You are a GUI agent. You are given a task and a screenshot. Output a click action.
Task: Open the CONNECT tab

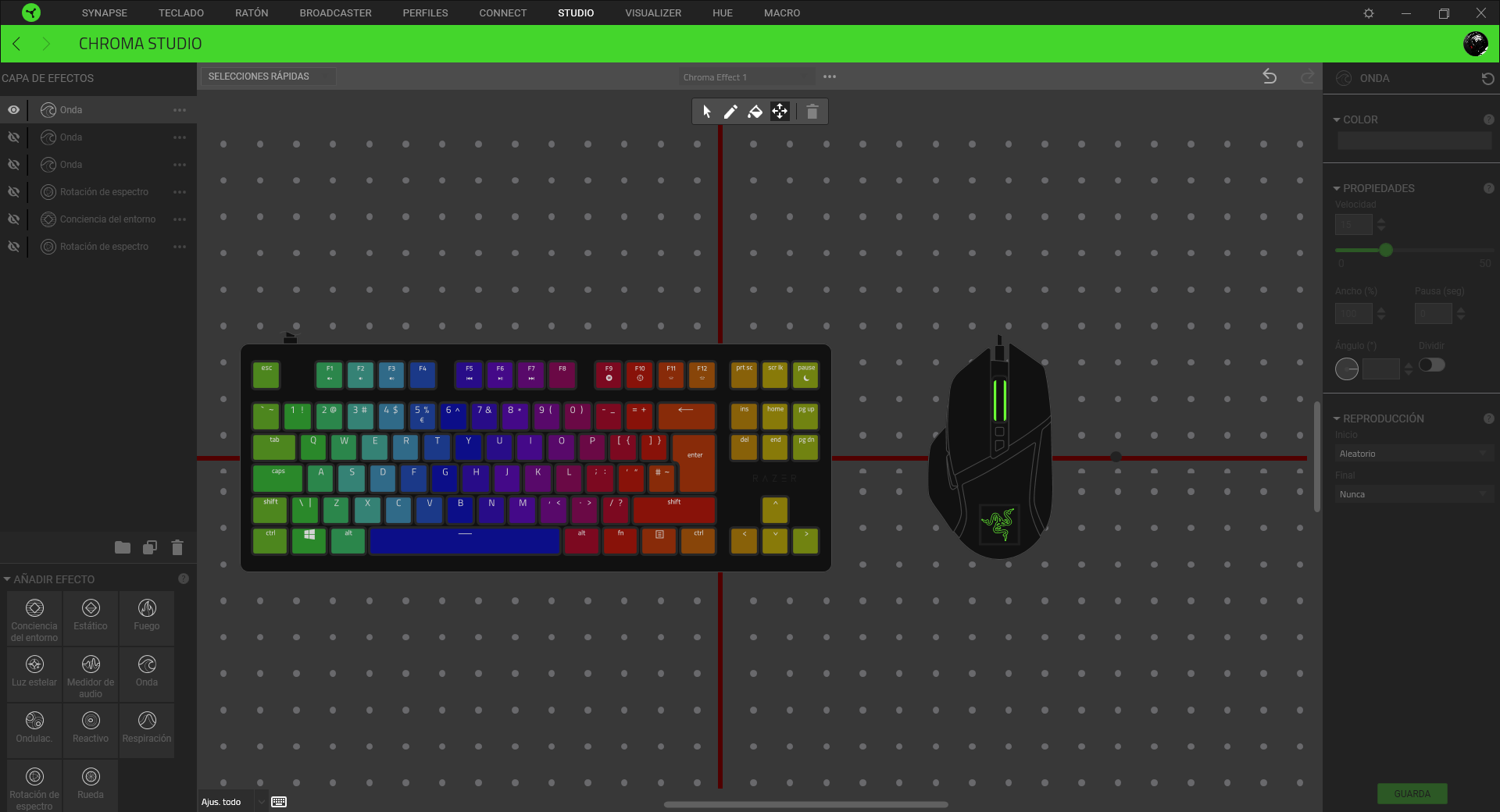(503, 13)
